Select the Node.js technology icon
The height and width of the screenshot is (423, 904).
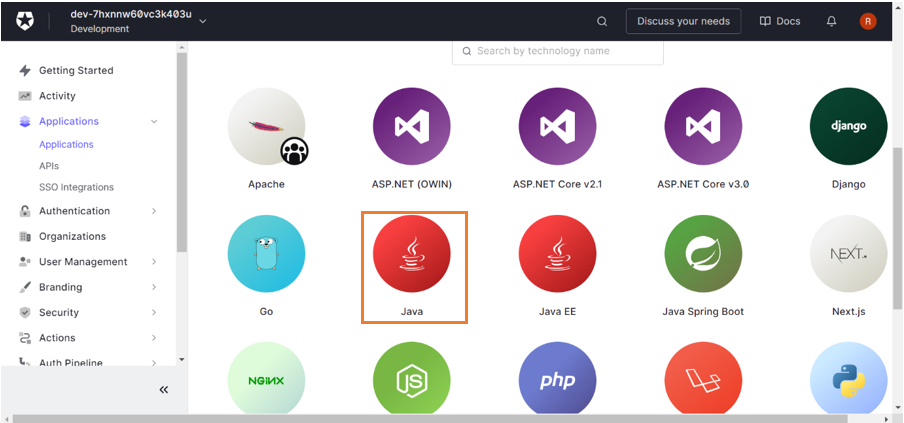(412, 381)
